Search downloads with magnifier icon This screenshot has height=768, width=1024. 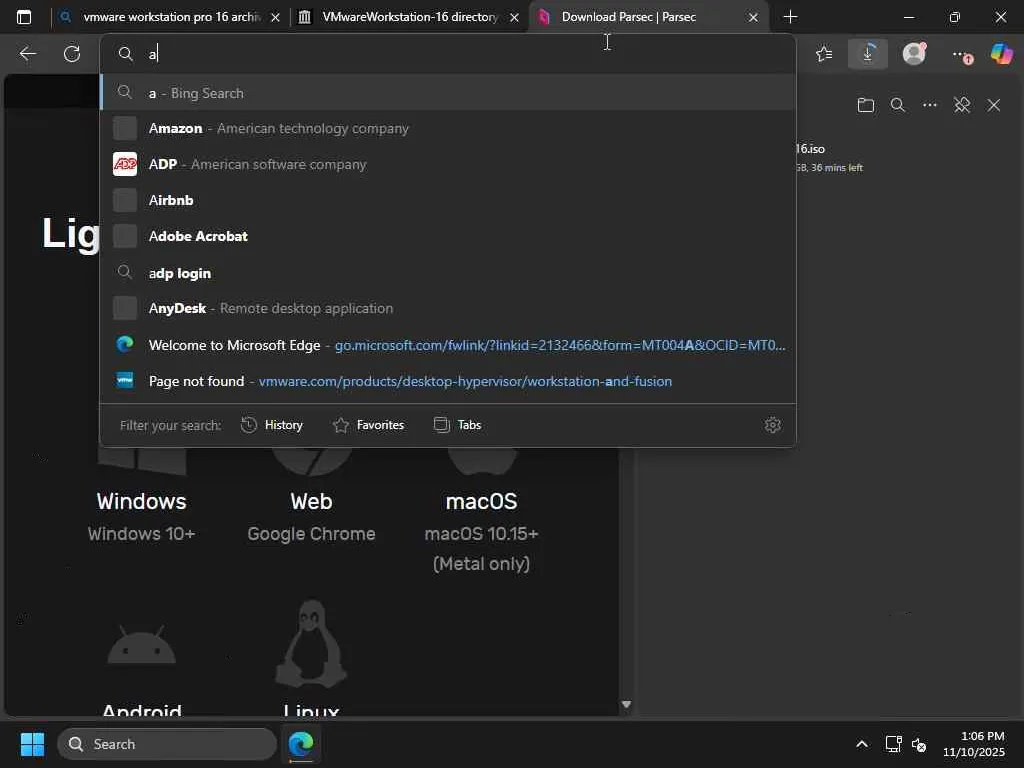[x=898, y=105]
